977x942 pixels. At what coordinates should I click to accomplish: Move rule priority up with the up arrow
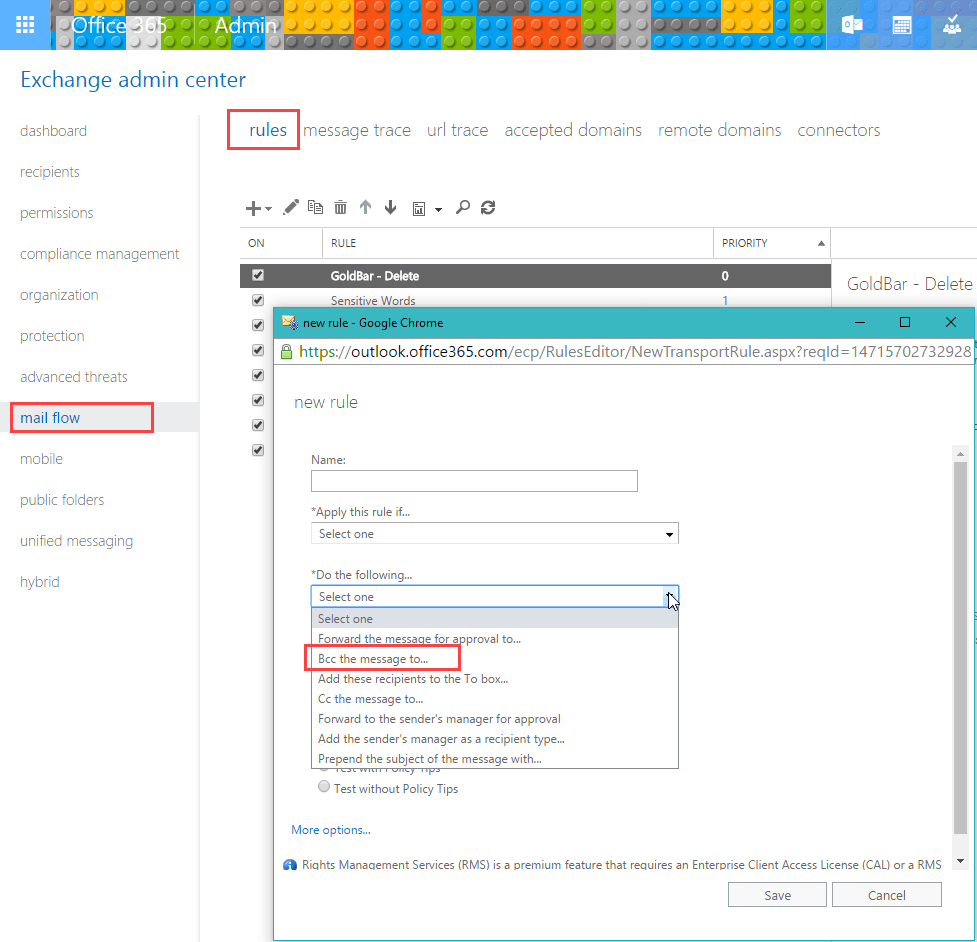pyautogui.click(x=366, y=207)
